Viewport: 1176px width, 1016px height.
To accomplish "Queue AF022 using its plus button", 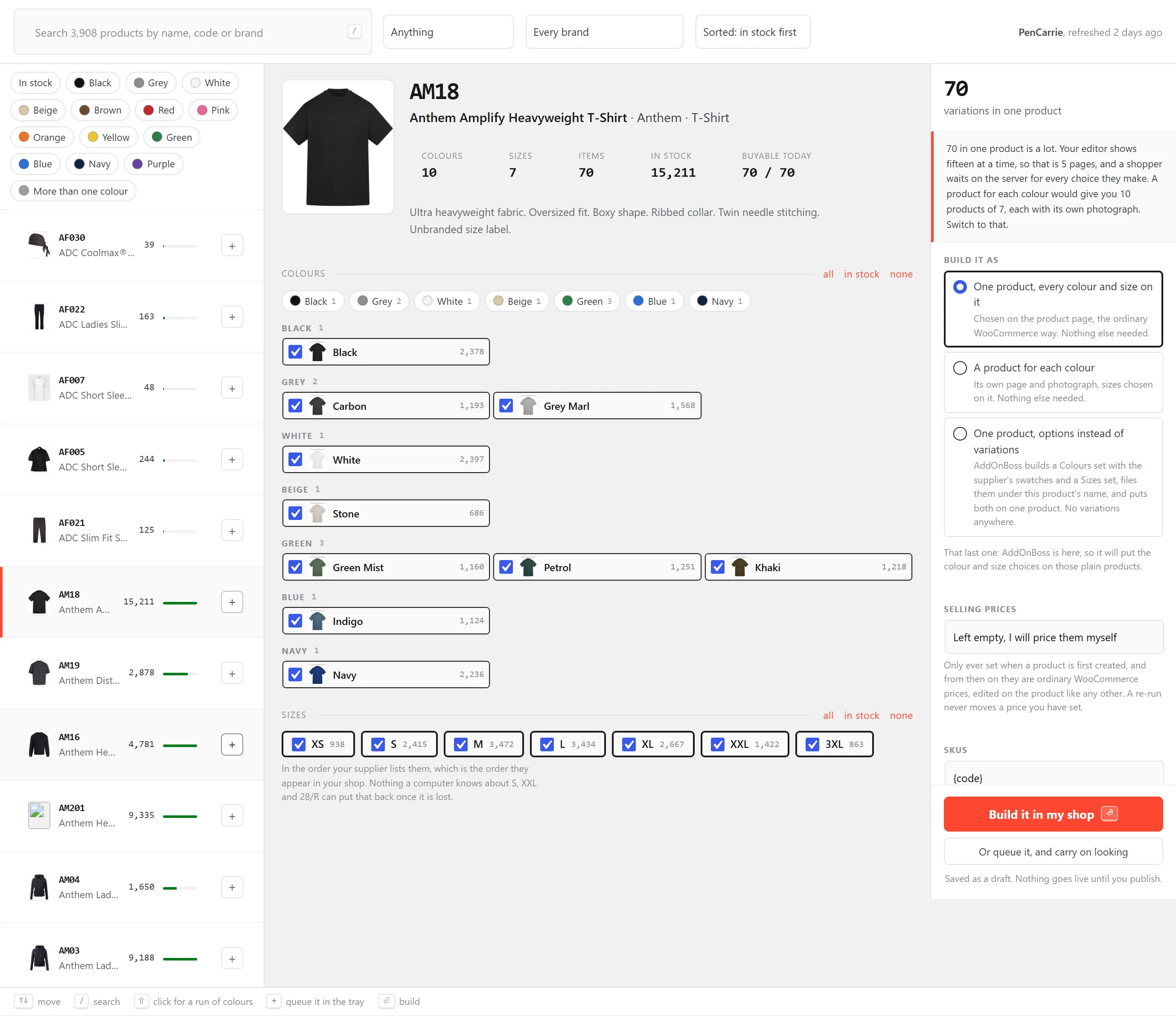I will [x=232, y=317].
